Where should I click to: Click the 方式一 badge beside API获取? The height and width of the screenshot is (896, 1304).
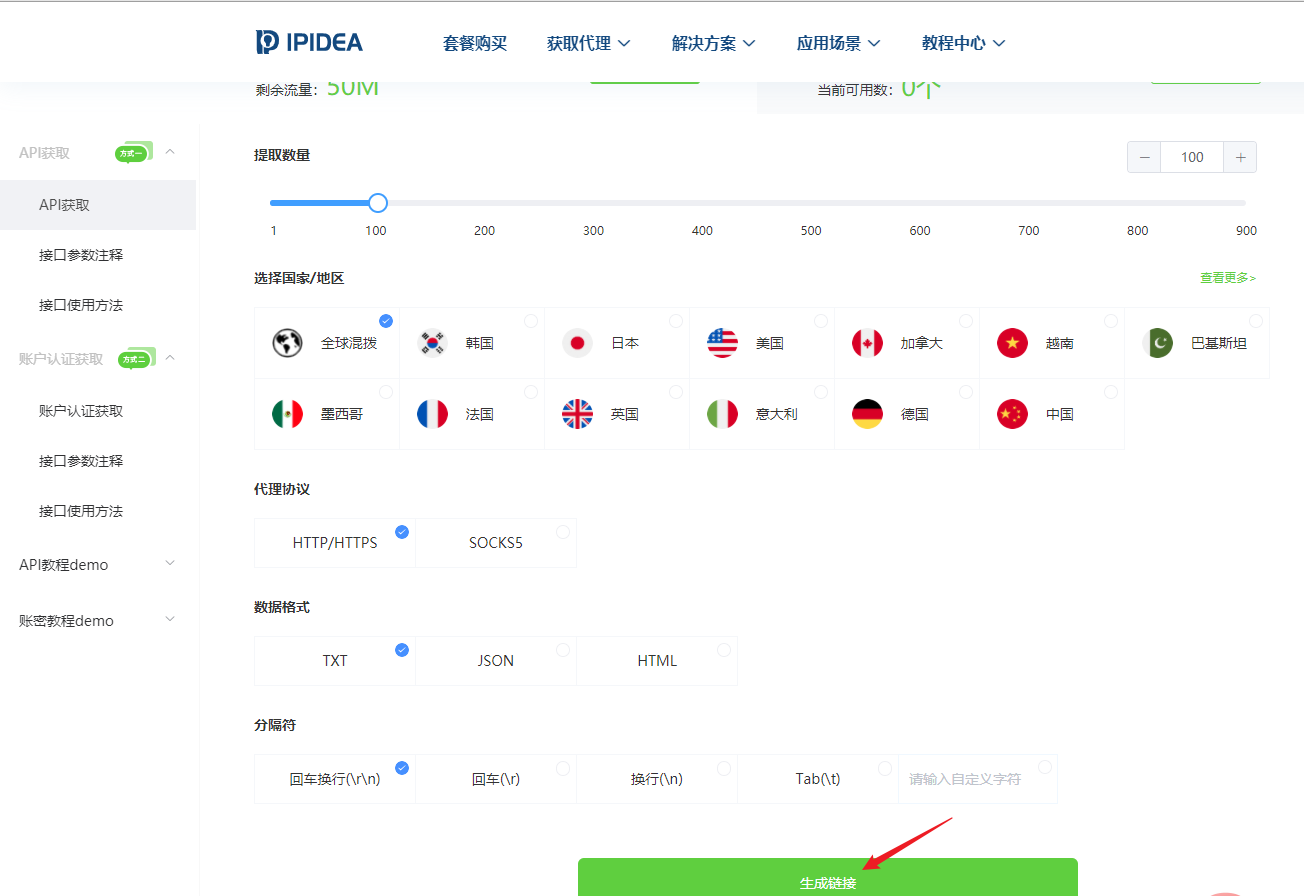point(133,153)
